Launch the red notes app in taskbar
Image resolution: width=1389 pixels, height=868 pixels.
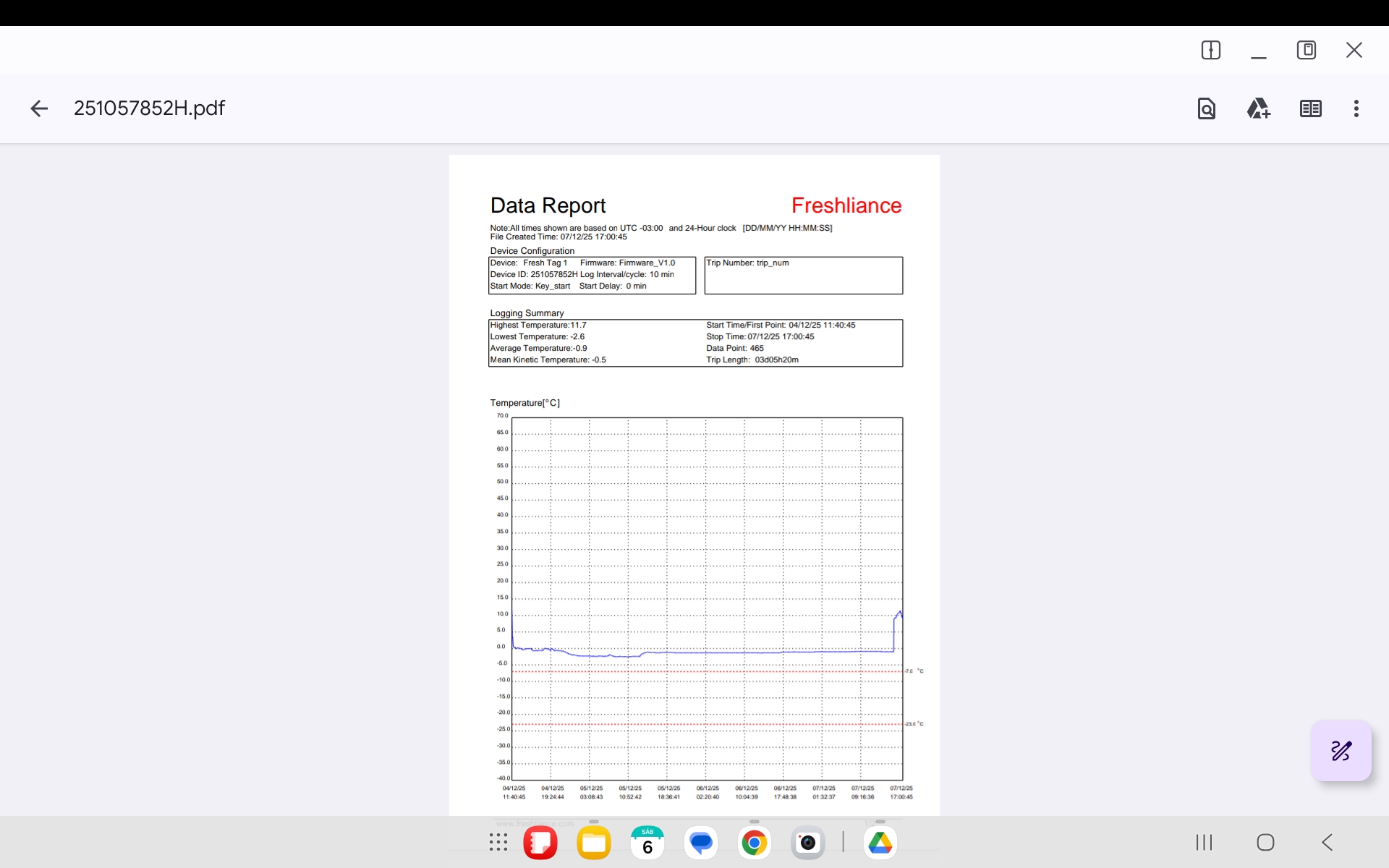540,843
